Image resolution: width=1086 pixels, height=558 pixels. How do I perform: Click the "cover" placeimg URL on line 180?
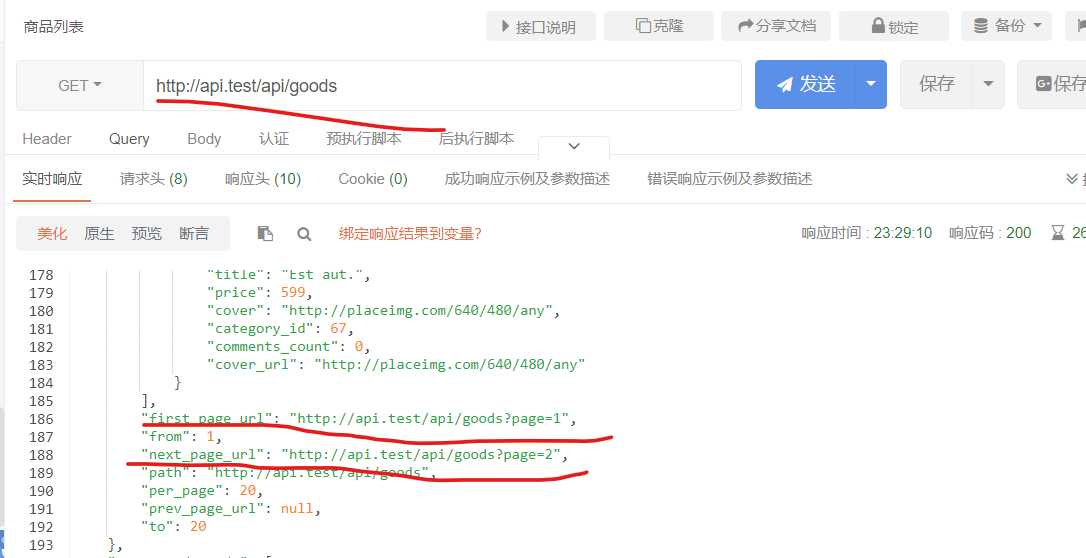pyautogui.click(x=418, y=310)
